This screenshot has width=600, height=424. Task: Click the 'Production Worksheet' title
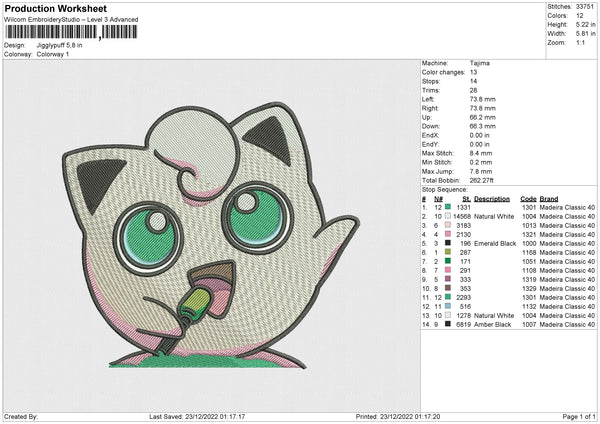pyautogui.click(x=56, y=8)
